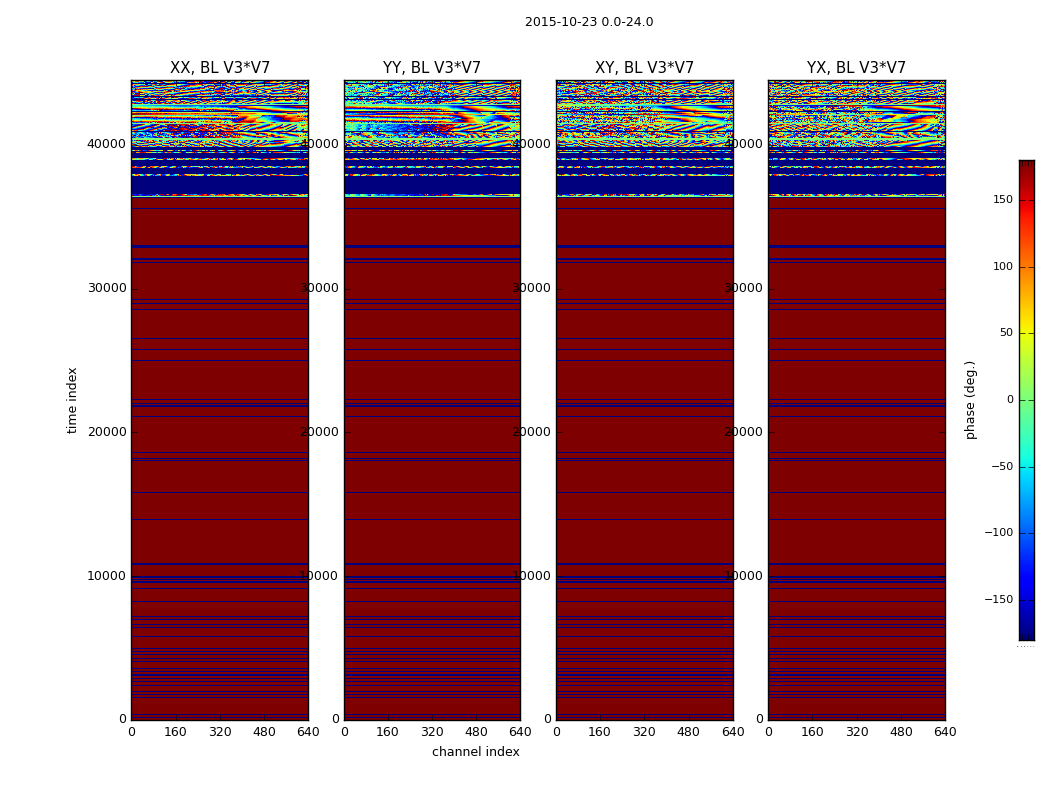1050x800 pixels.
Task: Select the "XX, BL V3*V7" subplot title
Action: pos(220,68)
